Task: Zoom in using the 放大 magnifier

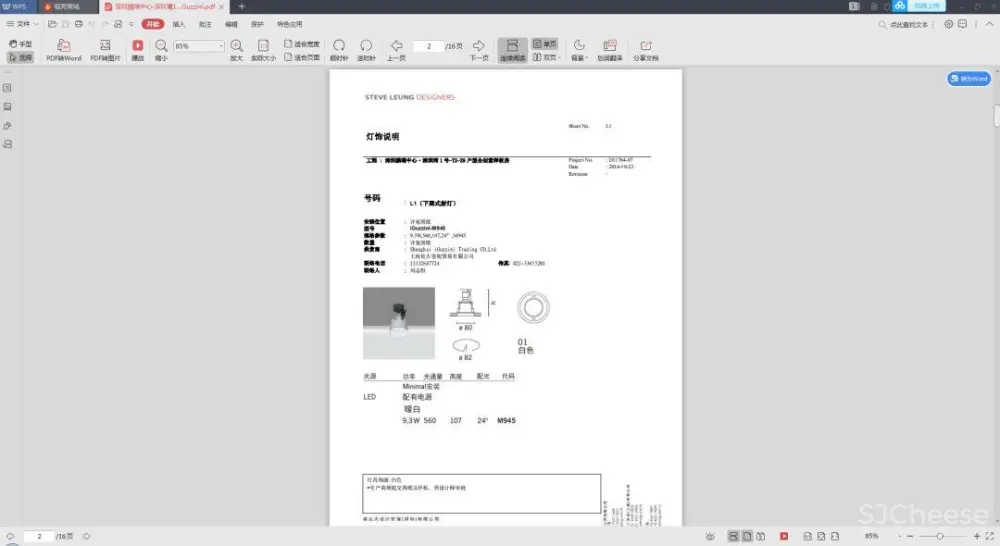Action: point(237,46)
